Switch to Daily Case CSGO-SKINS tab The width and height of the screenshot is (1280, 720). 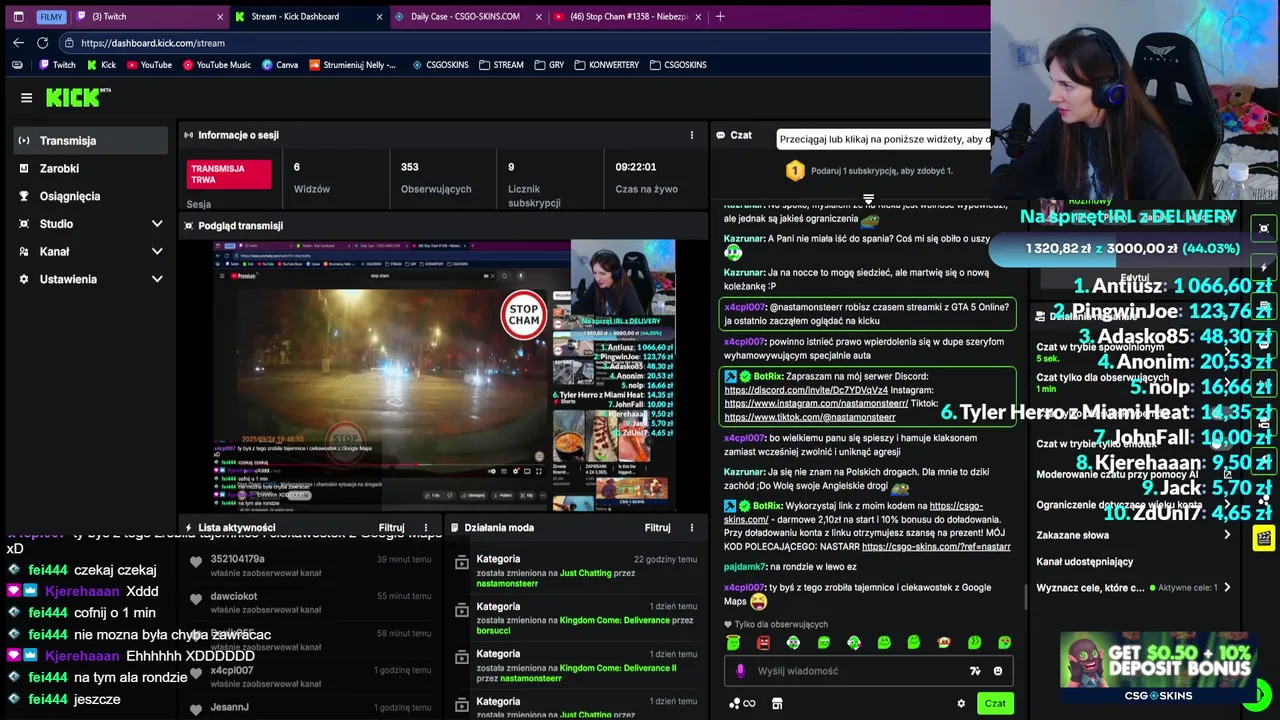coord(468,16)
